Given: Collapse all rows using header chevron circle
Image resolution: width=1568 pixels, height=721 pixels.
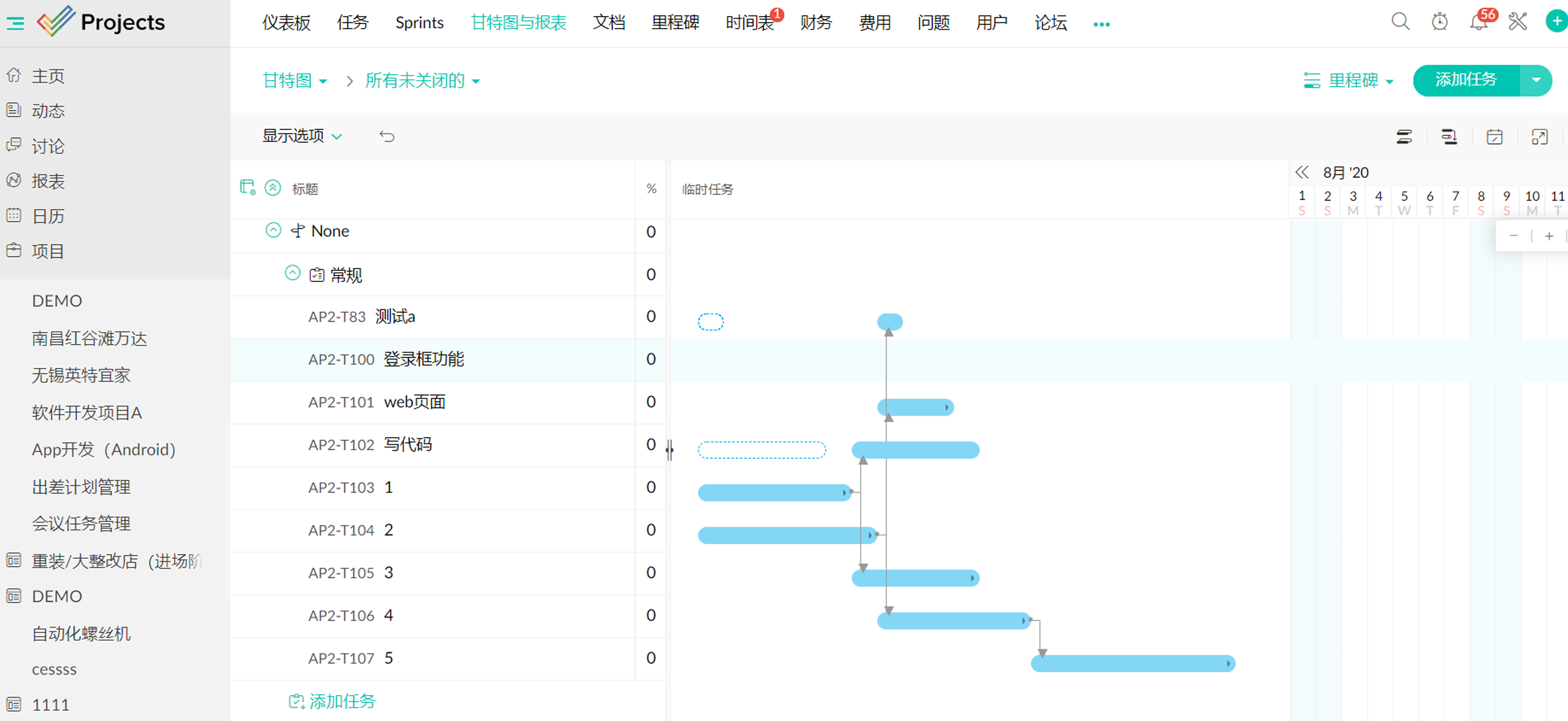Looking at the screenshot, I should tap(273, 187).
